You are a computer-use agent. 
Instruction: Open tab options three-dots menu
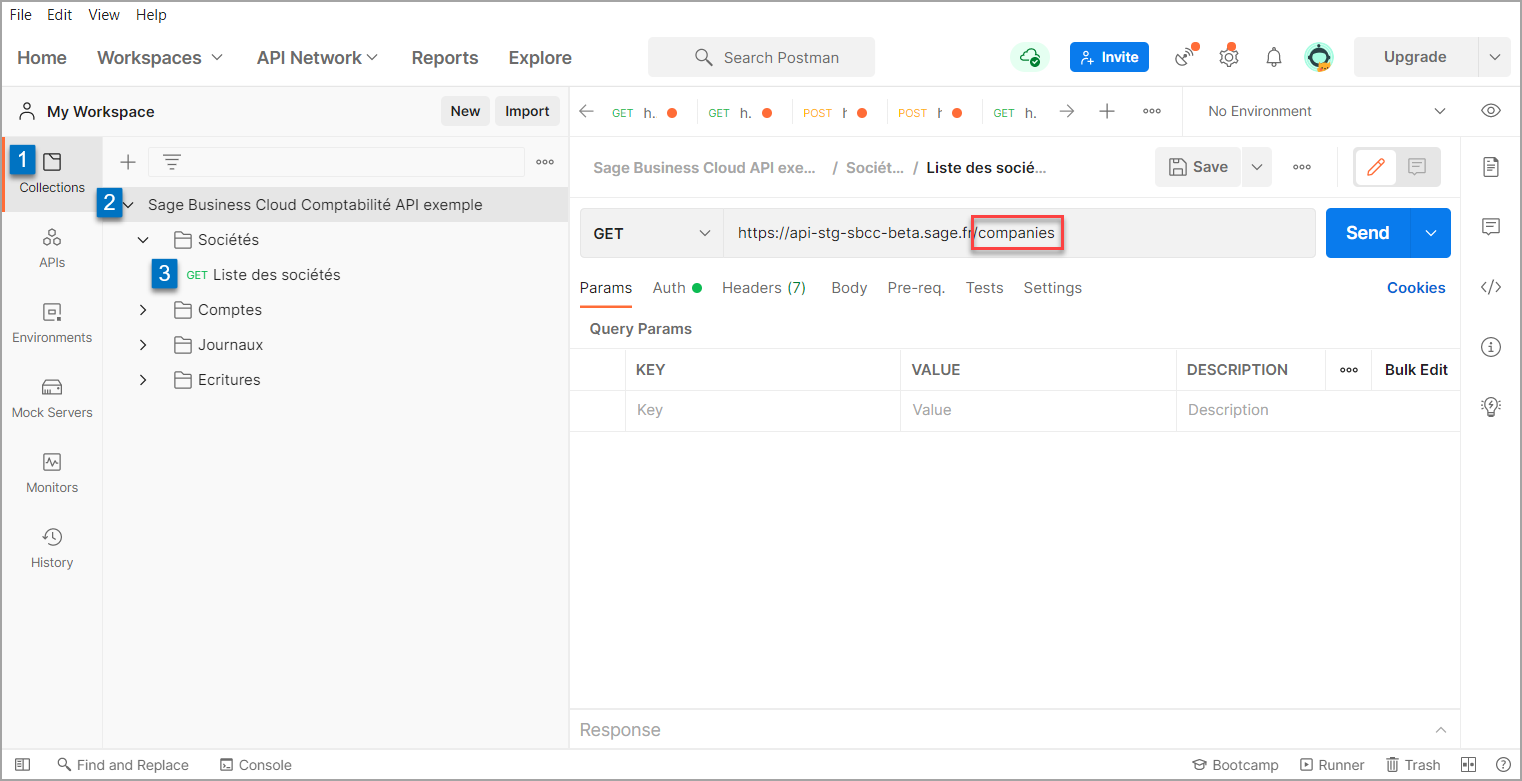[x=1152, y=112]
